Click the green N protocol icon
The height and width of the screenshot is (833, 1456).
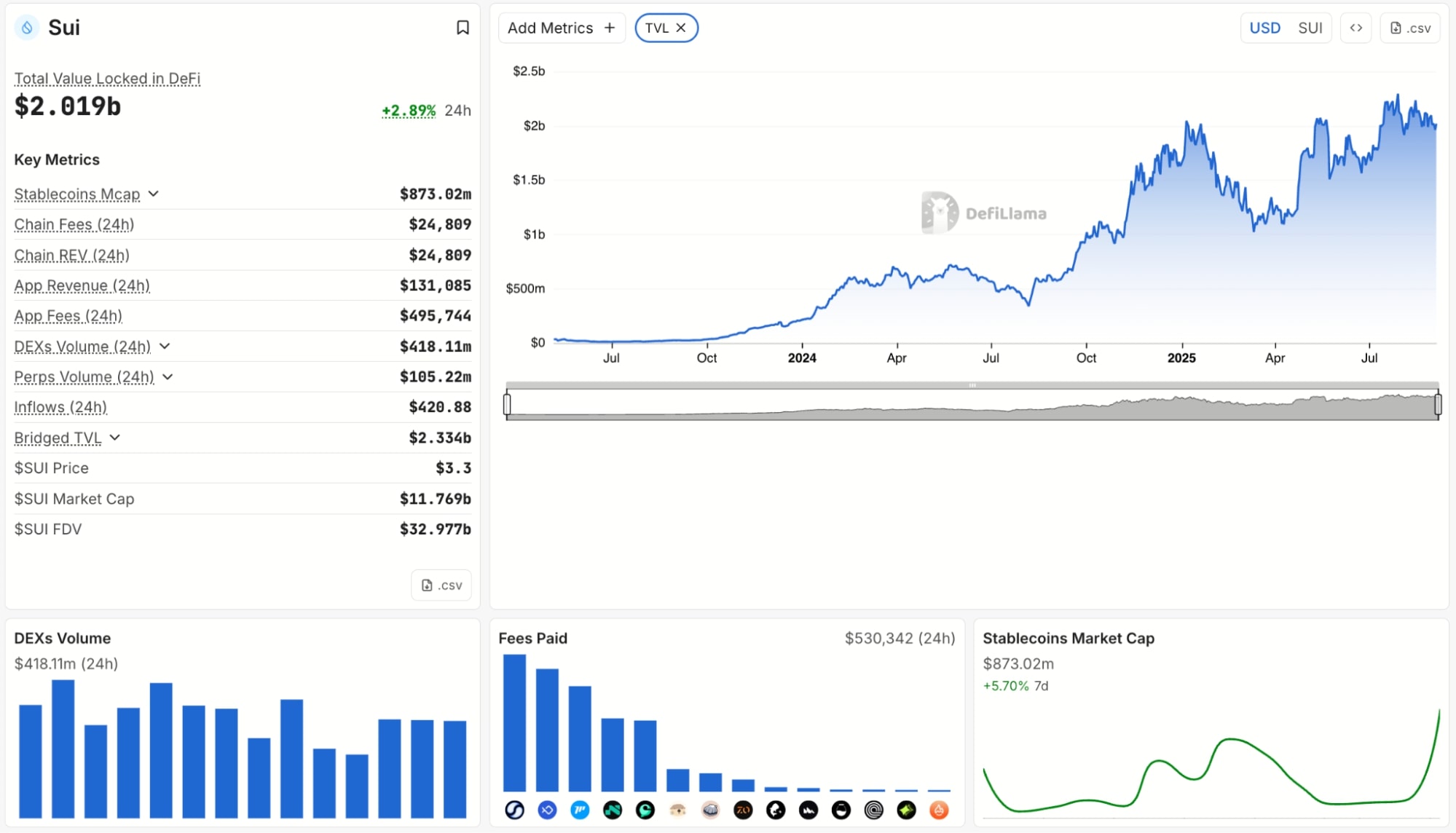tap(613, 810)
